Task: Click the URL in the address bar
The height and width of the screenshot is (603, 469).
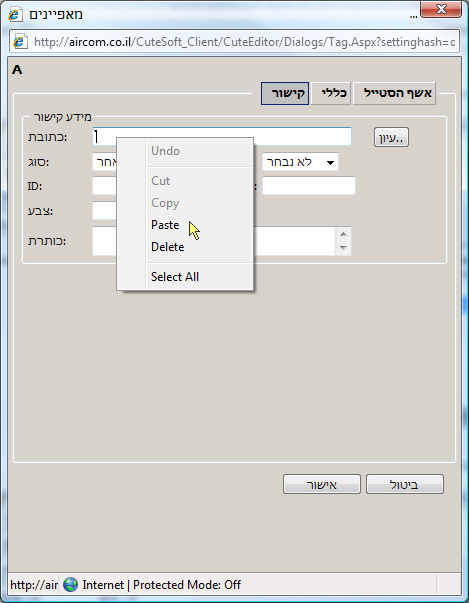Action: [244, 42]
